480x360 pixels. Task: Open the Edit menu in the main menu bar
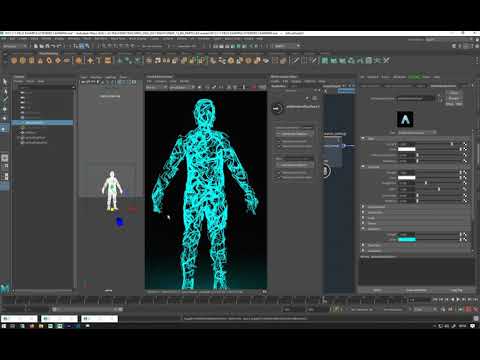coord(12,39)
